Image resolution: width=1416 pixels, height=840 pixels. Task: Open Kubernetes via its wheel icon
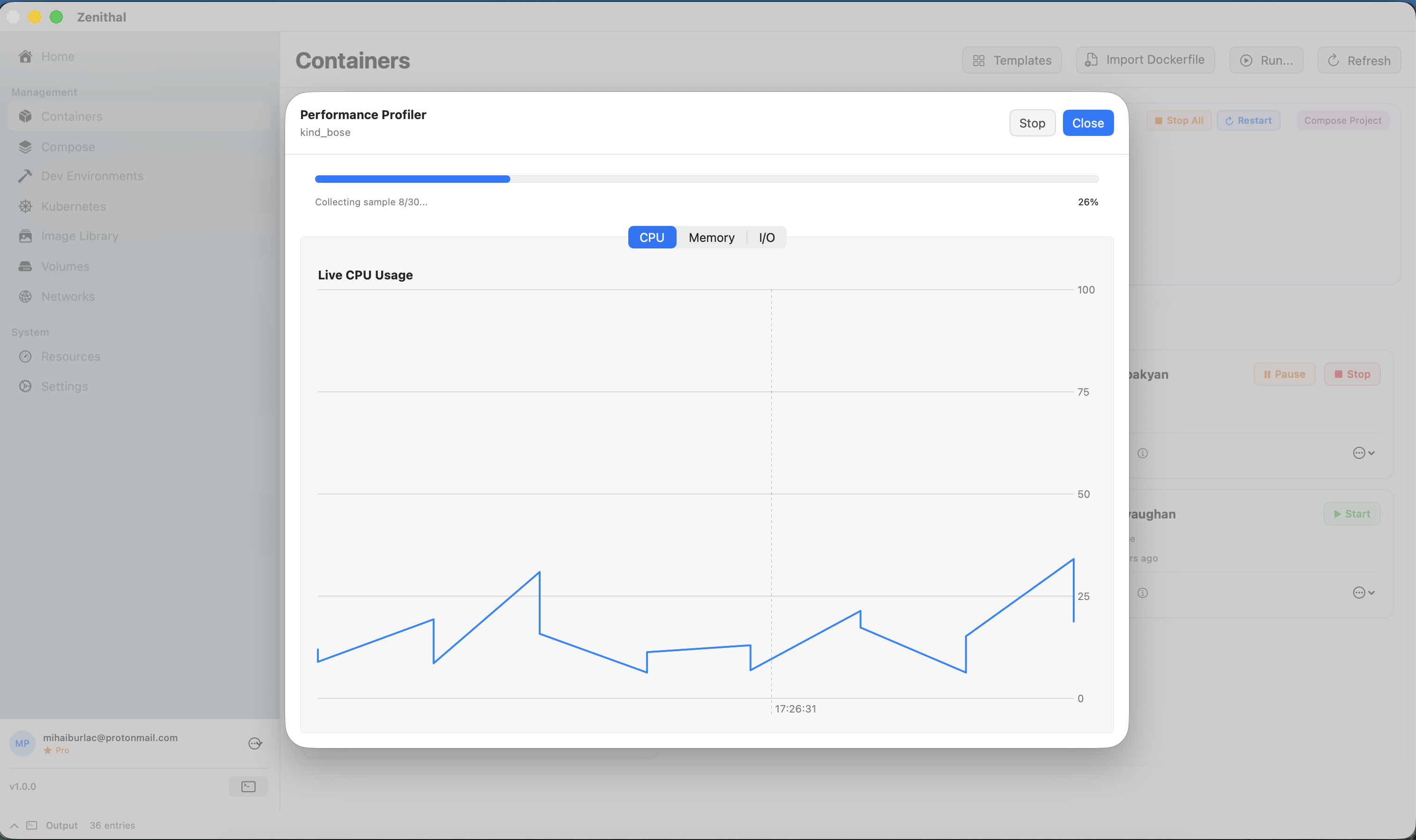click(x=25, y=207)
